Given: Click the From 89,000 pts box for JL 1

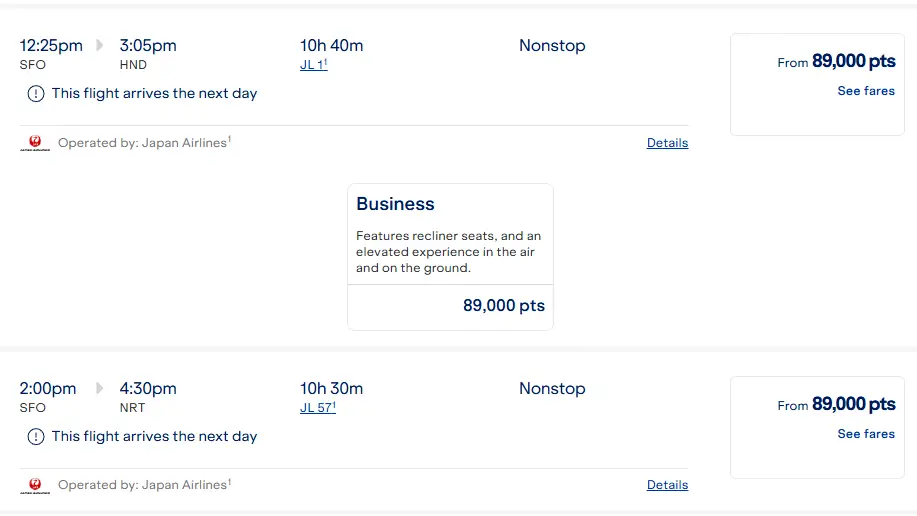Looking at the screenshot, I should click(x=817, y=84).
